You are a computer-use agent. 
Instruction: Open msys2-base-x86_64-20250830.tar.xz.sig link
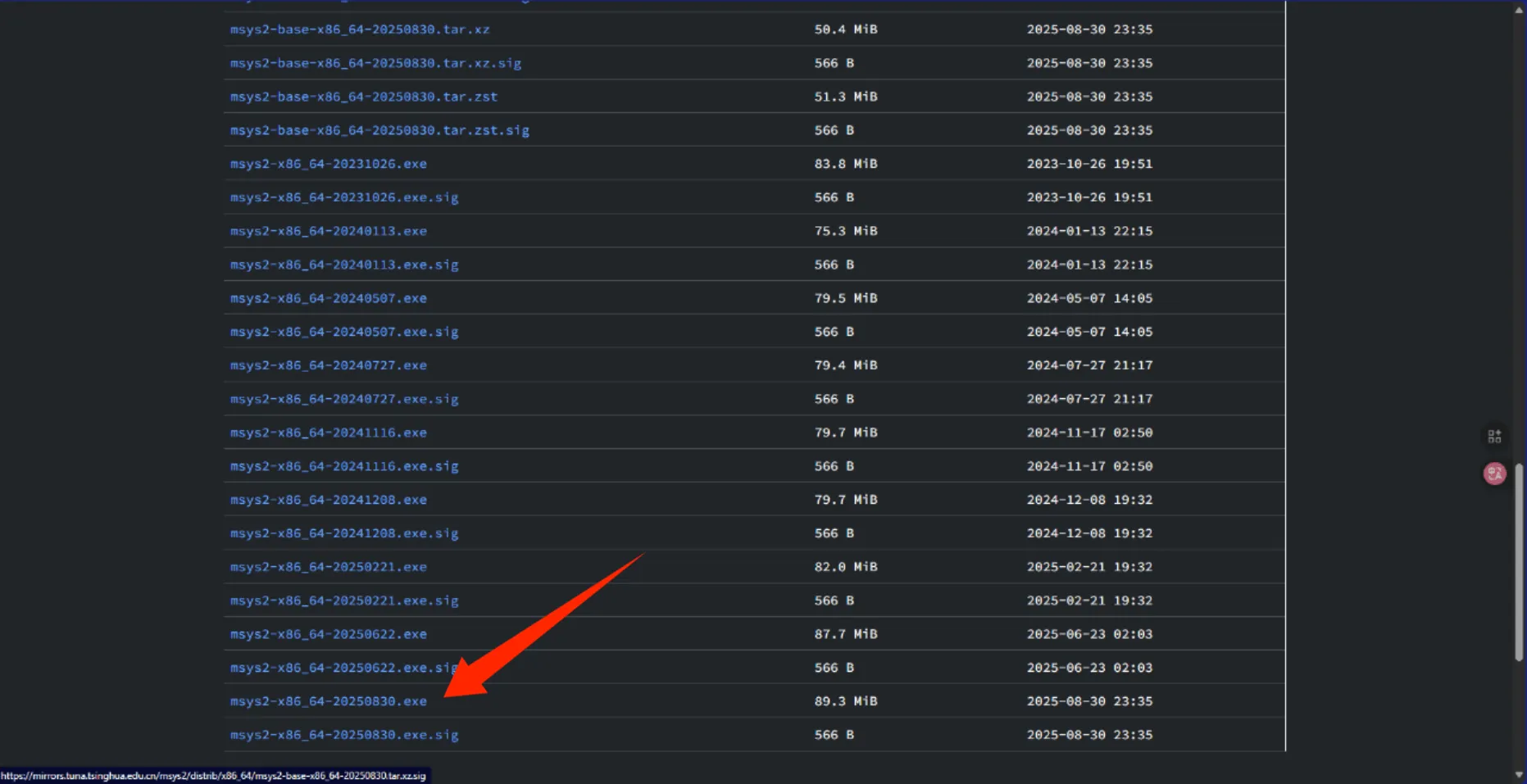[x=375, y=63]
